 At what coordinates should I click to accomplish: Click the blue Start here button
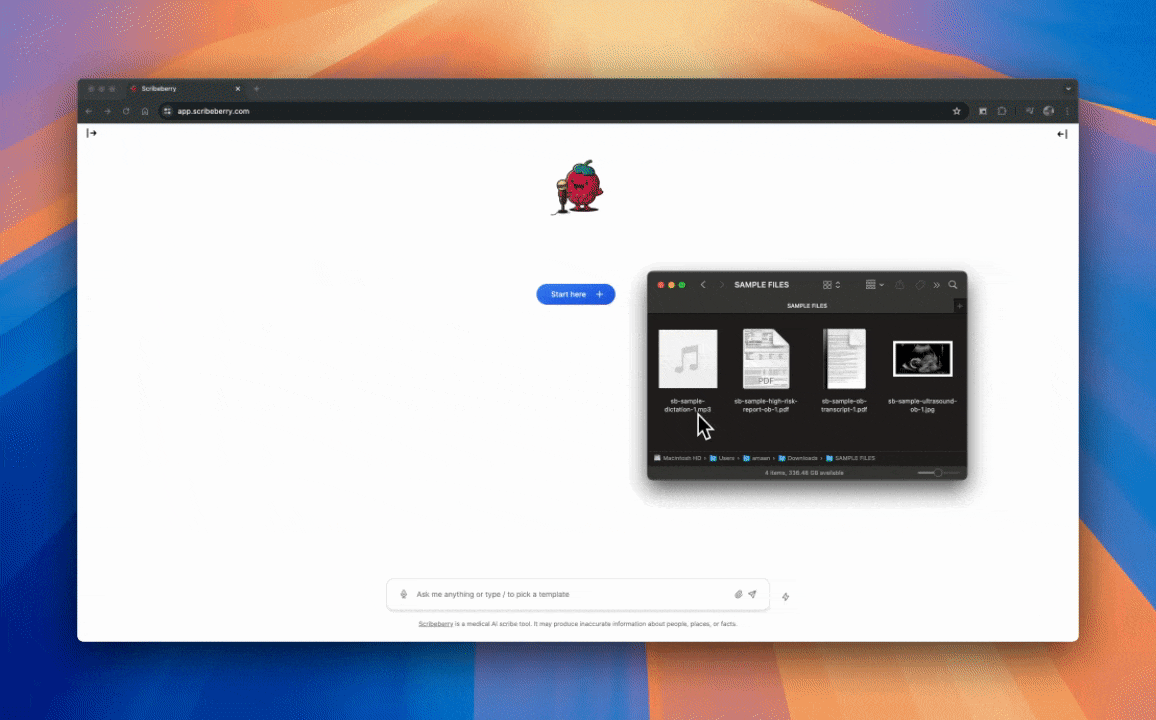[x=576, y=294]
